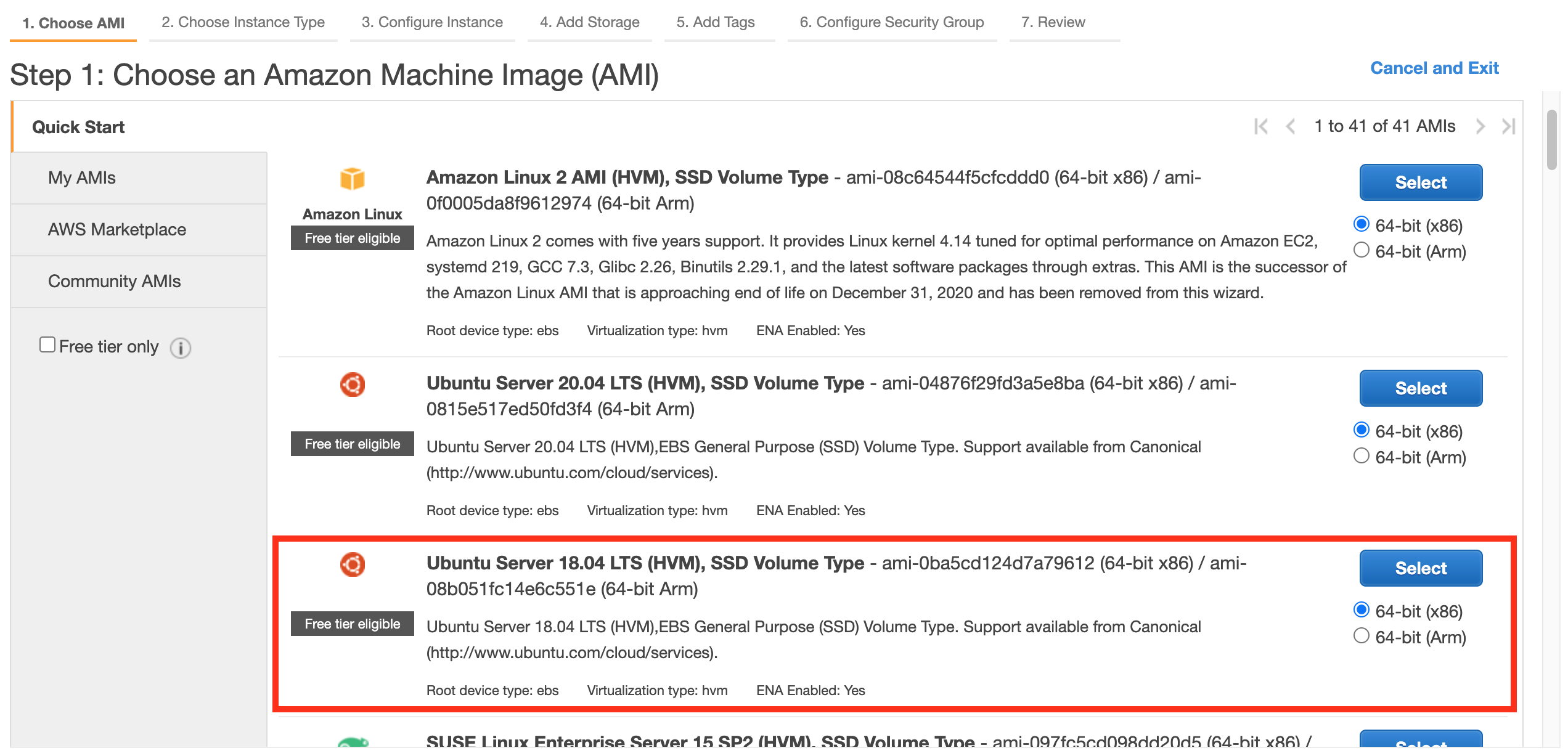The image size is (1568, 753).
Task: Jump to last page of AMIs
Action: point(1508,126)
